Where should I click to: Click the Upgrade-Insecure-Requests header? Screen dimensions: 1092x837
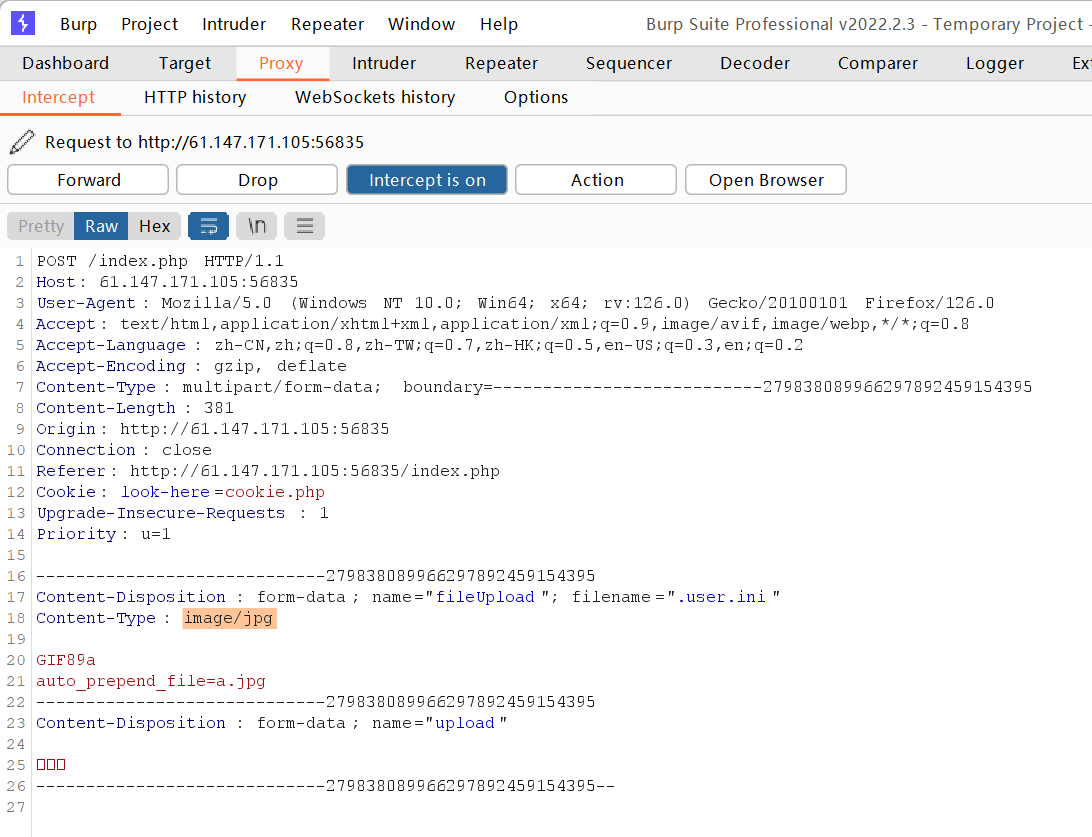click(182, 513)
